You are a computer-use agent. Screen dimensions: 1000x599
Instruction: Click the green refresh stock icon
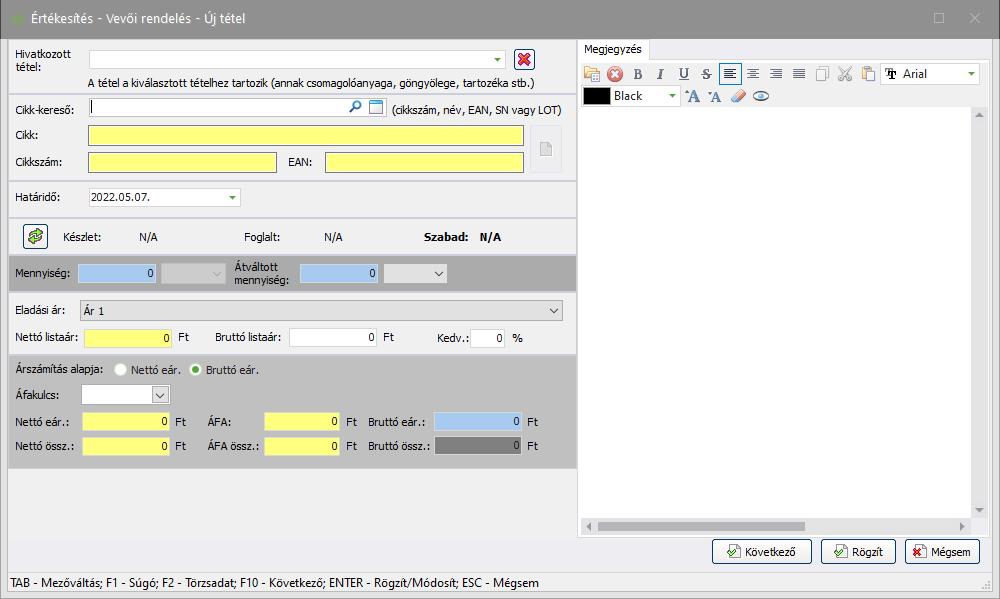tap(35, 237)
